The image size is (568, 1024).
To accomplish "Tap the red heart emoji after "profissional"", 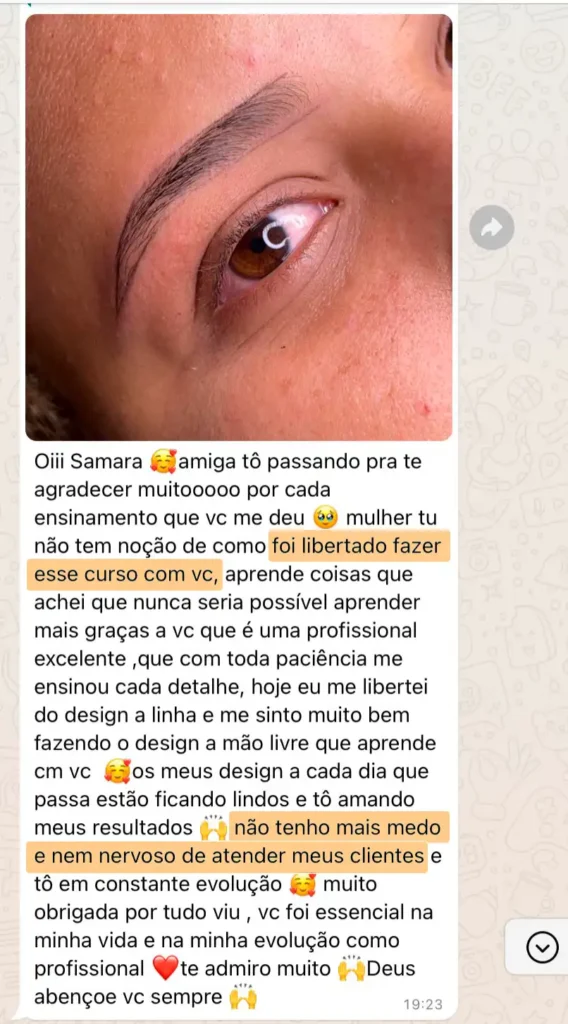I will 165,968.
